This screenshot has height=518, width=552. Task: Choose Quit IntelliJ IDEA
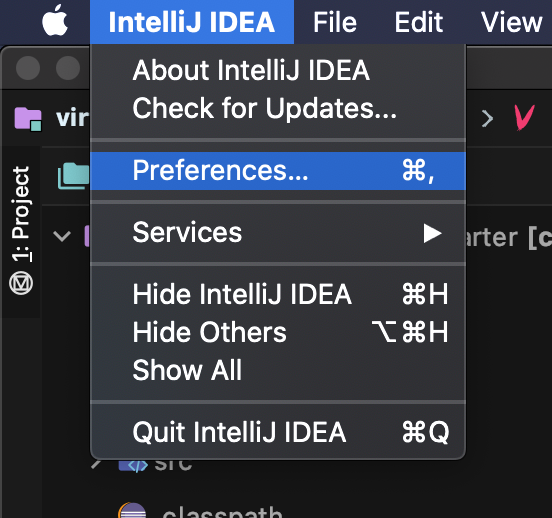(278, 432)
